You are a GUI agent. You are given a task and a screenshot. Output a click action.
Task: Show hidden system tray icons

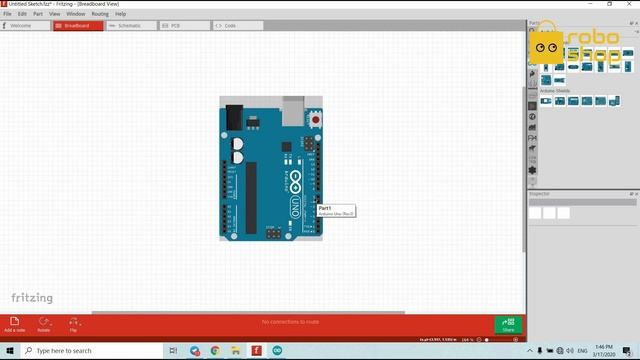tap(530, 351)
